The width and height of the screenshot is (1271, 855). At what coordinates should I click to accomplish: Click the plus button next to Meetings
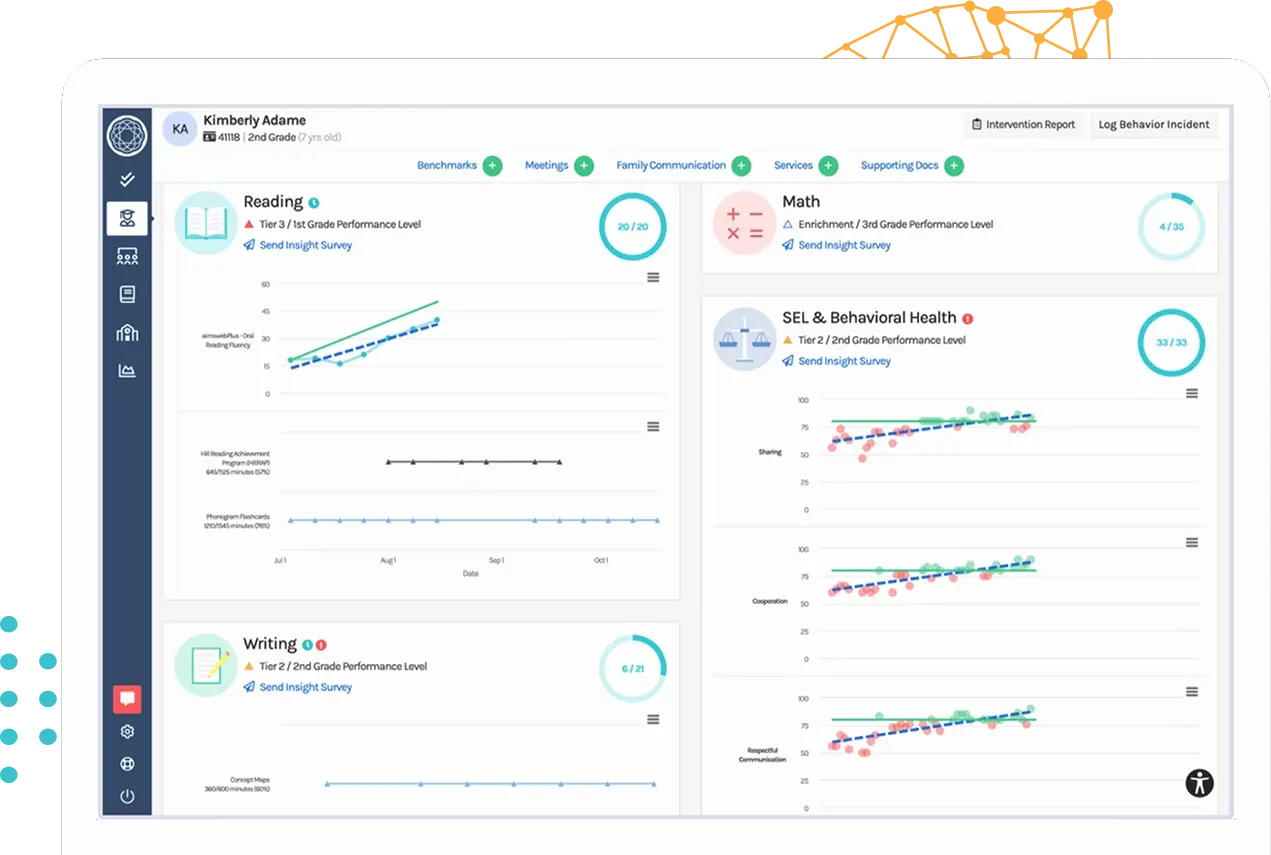click(x=584, y=166)
